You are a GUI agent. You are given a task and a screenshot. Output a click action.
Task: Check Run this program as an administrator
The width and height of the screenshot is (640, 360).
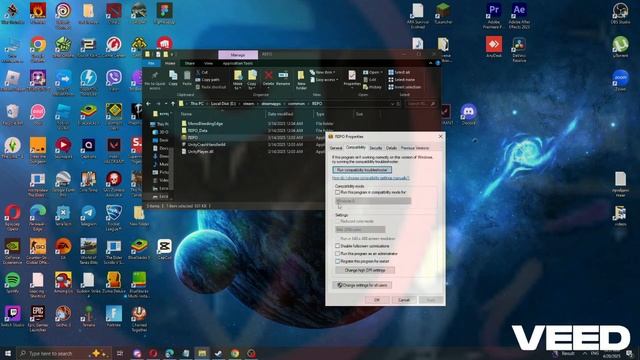tap(338, 253)
